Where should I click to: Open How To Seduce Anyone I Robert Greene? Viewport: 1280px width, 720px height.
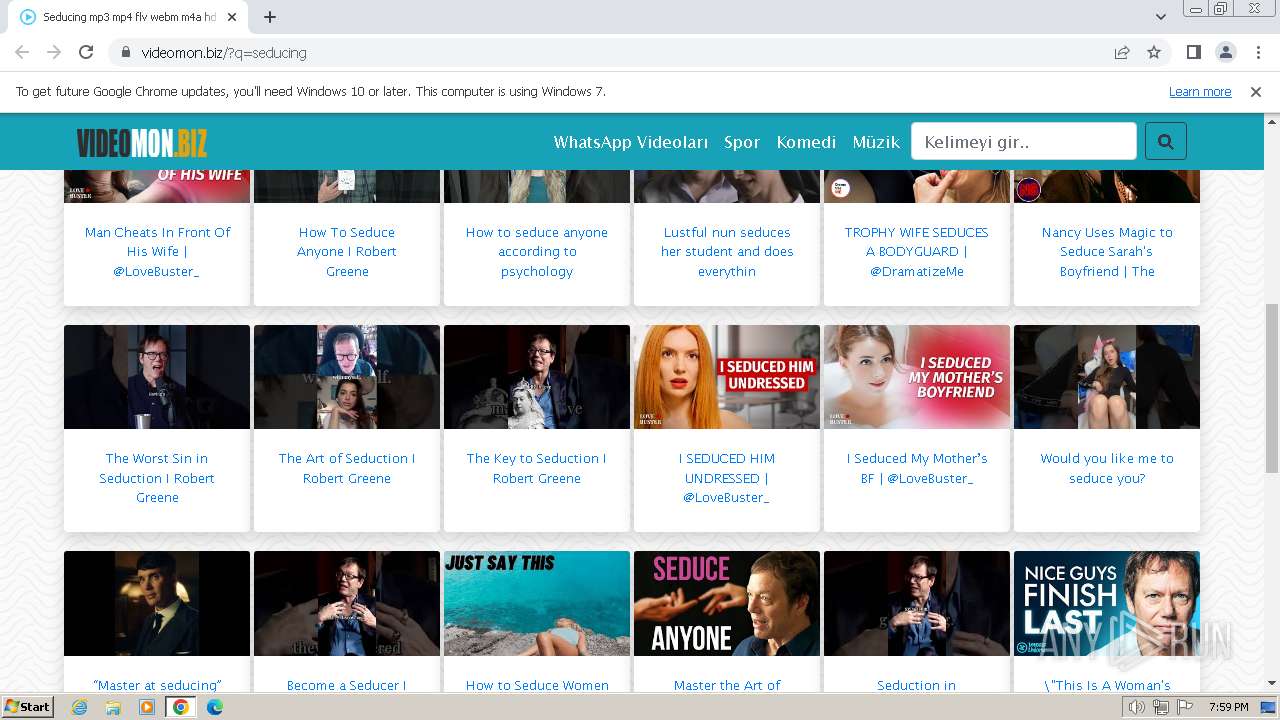click(347, 252)
